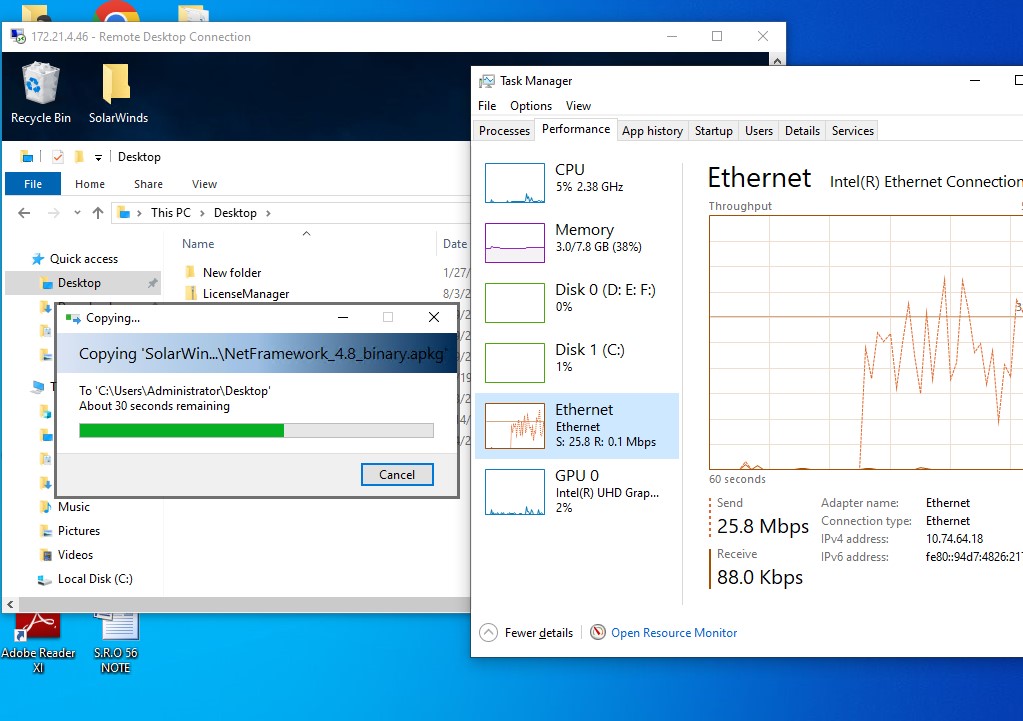
Task: Click the Quick access star icon
Action: tap(38, 259)
